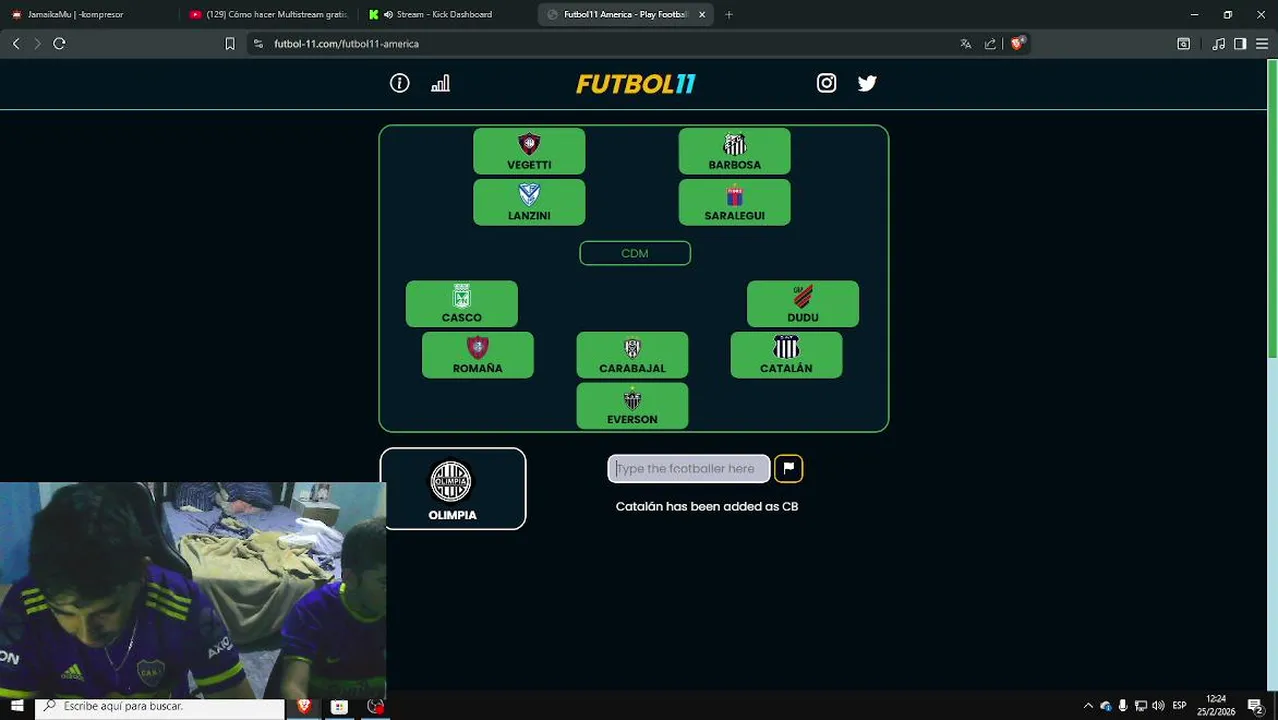Show hidden system tray icons

pyautogui.click(x=1088, y=706)
